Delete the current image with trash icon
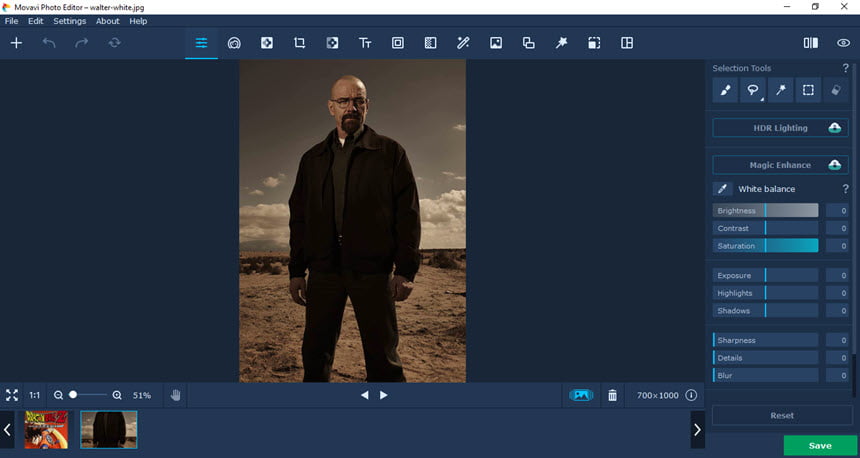Image resolution: width=860 pixels, height=458 pixels. [613, 395]
